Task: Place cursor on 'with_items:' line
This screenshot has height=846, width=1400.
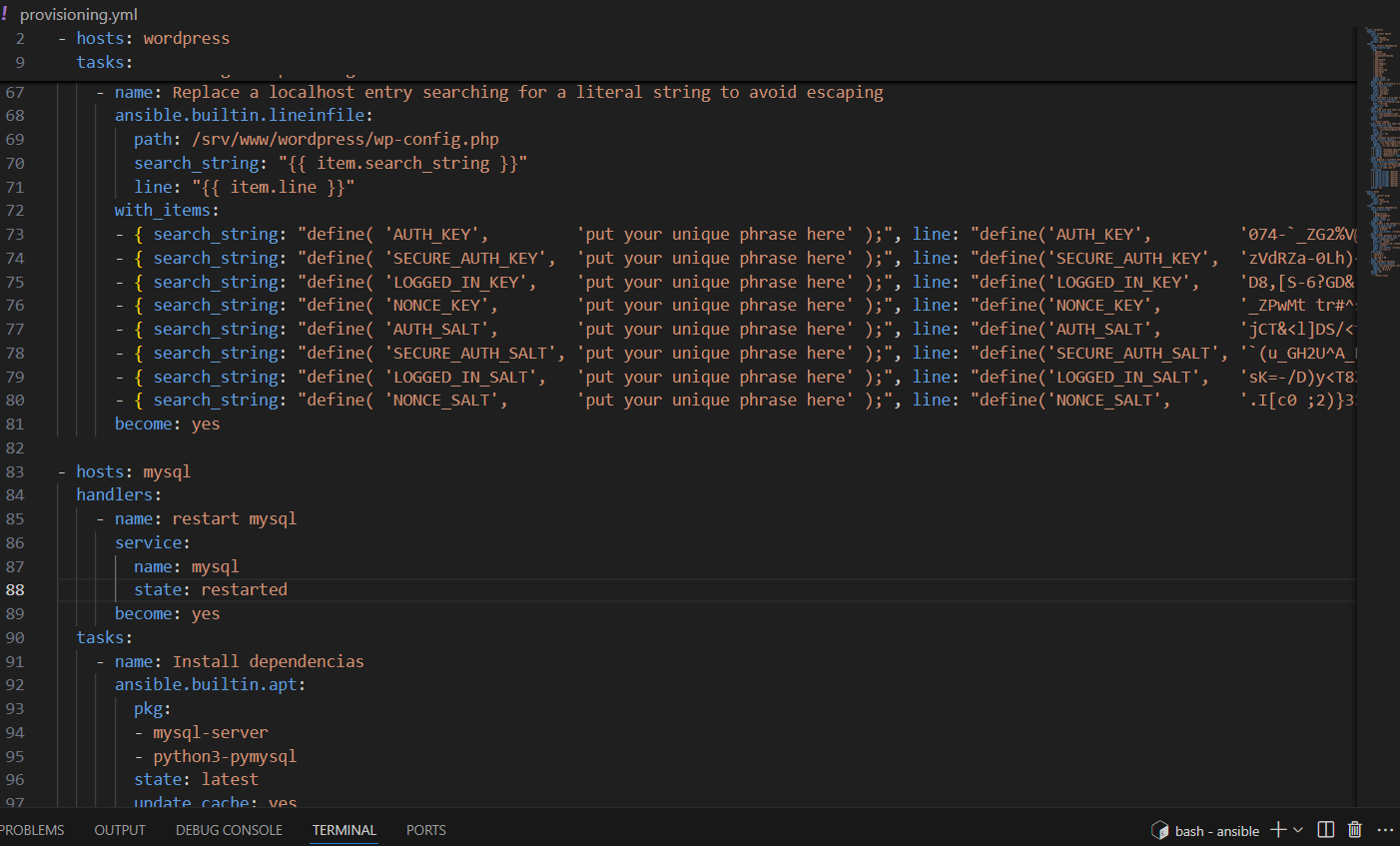Action: click(x=167, y=210)
